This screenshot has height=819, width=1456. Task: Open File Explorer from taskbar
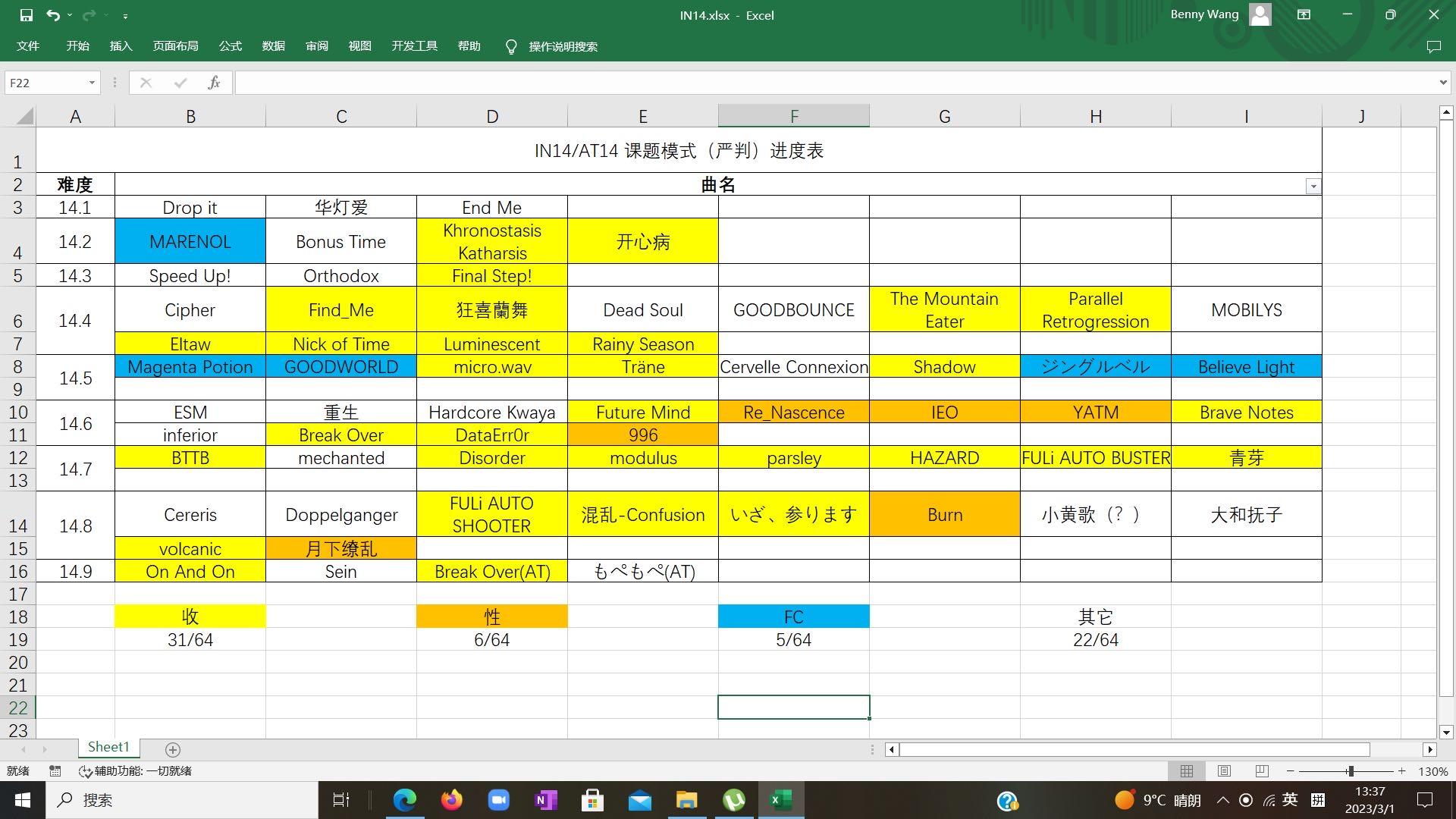(x=686, y=800)
